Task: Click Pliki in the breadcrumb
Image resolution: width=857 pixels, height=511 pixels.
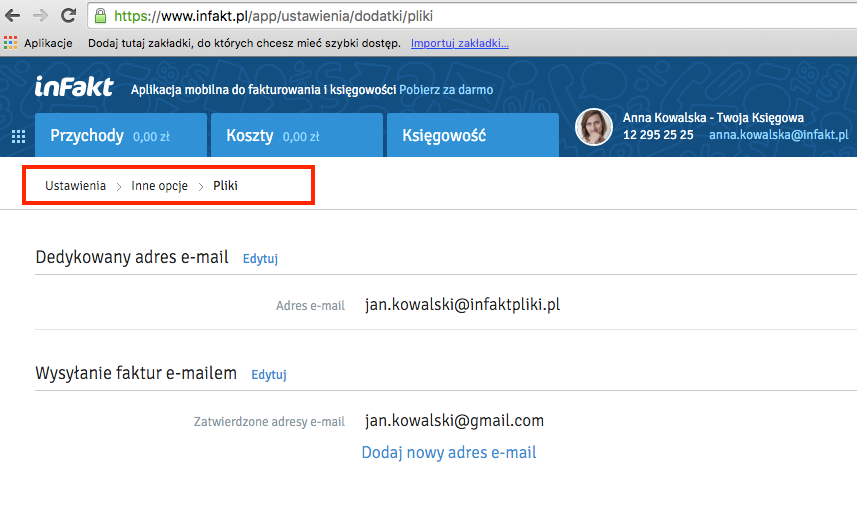Action: coord(225,186)
